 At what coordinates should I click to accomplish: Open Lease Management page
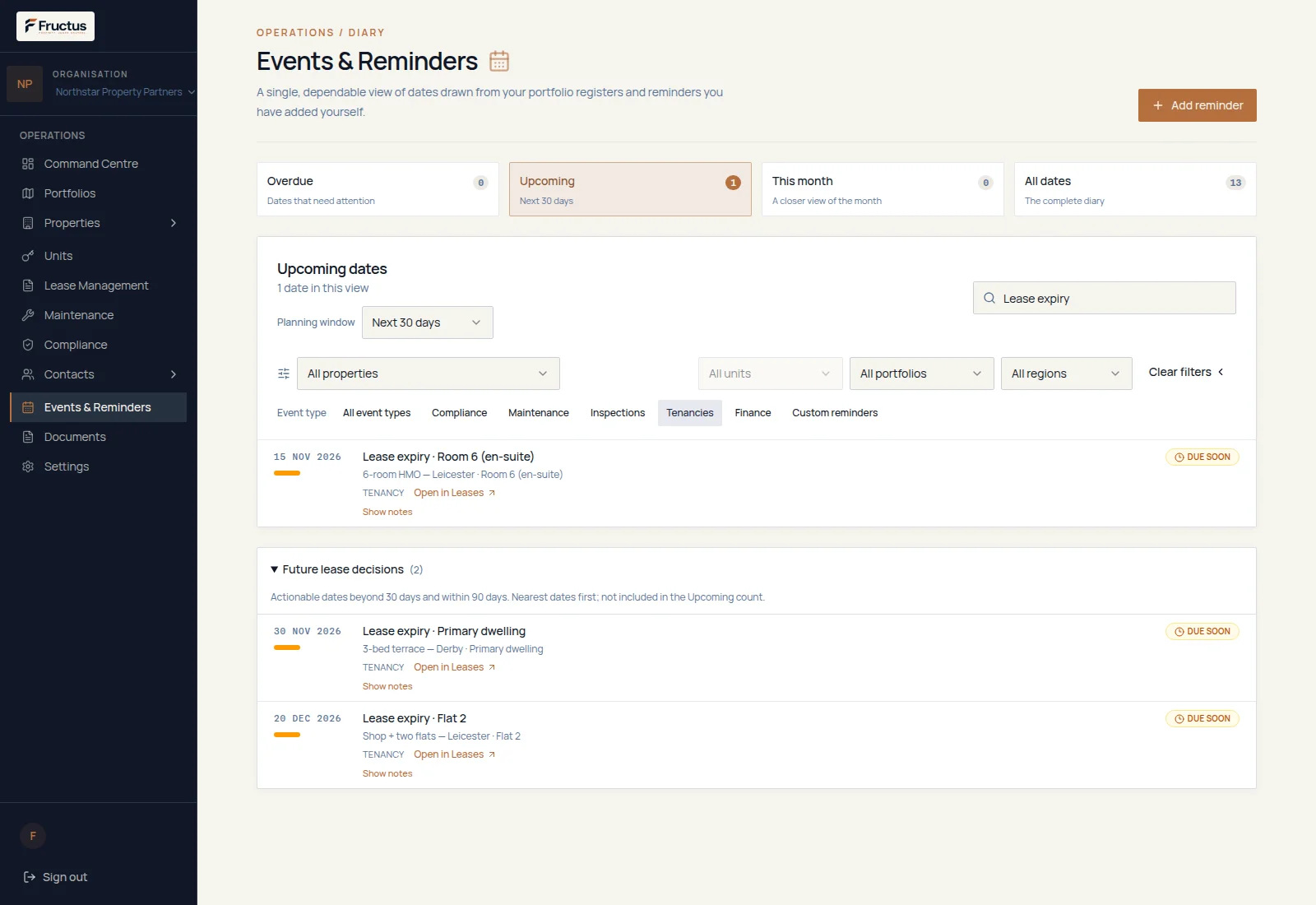98,285
